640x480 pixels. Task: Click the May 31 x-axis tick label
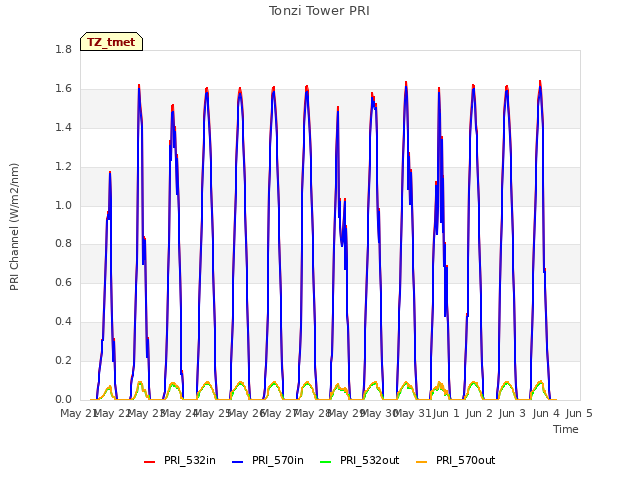[x=413, y=413]
